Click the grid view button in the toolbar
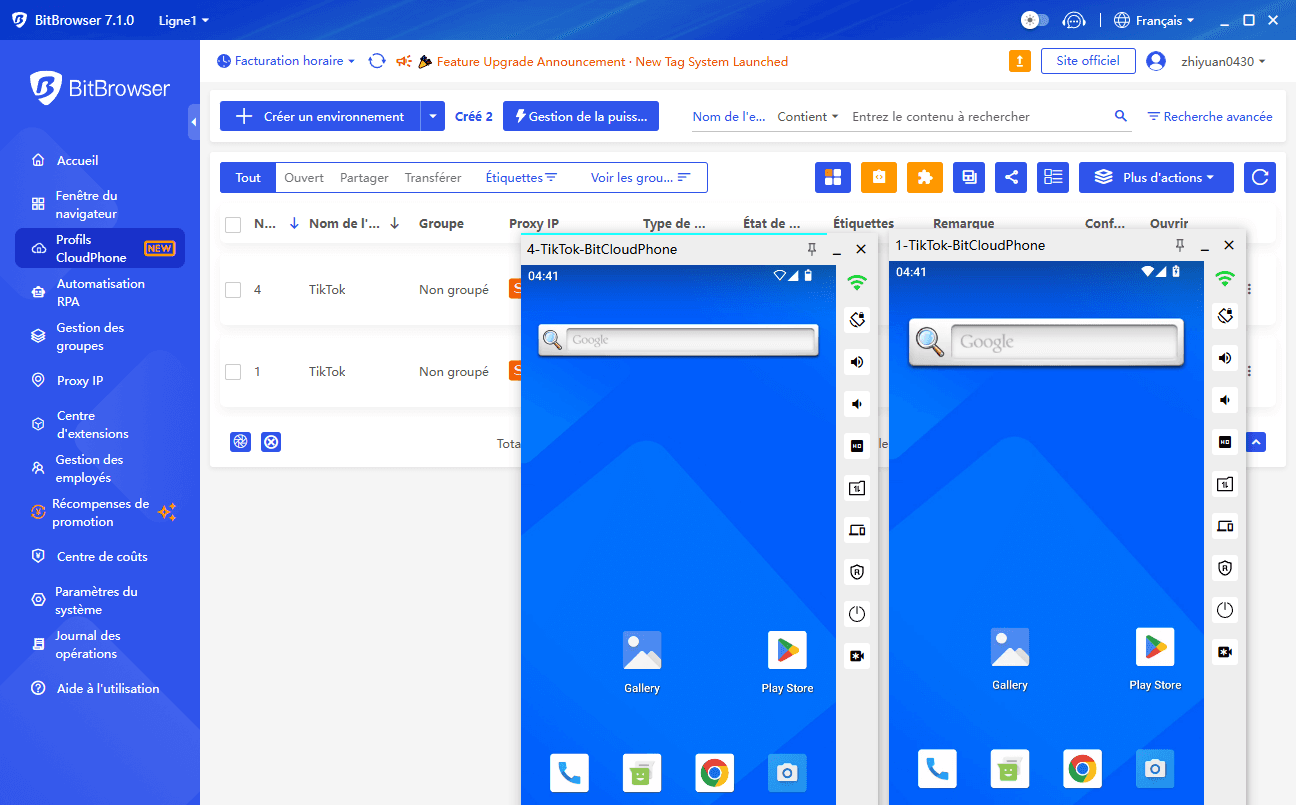Viewport: 1296px width, 805px height. tap(832, 177)
